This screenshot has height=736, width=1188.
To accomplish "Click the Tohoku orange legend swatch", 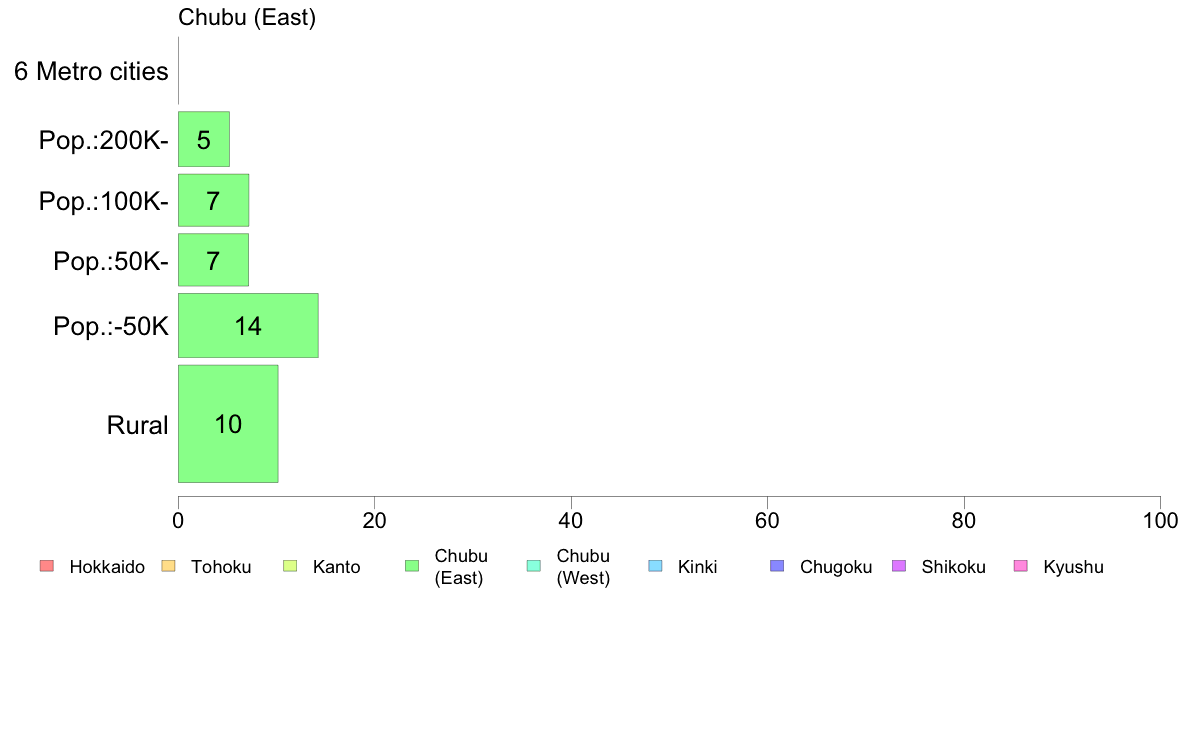I will [169, 566].
